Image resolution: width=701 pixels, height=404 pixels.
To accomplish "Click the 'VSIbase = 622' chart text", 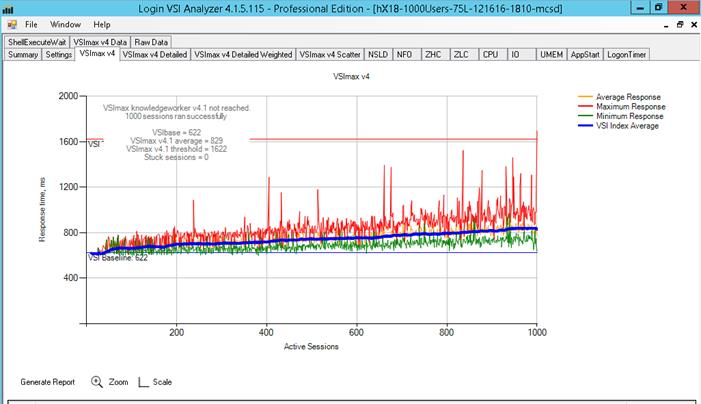I will (x=176, y=132).
